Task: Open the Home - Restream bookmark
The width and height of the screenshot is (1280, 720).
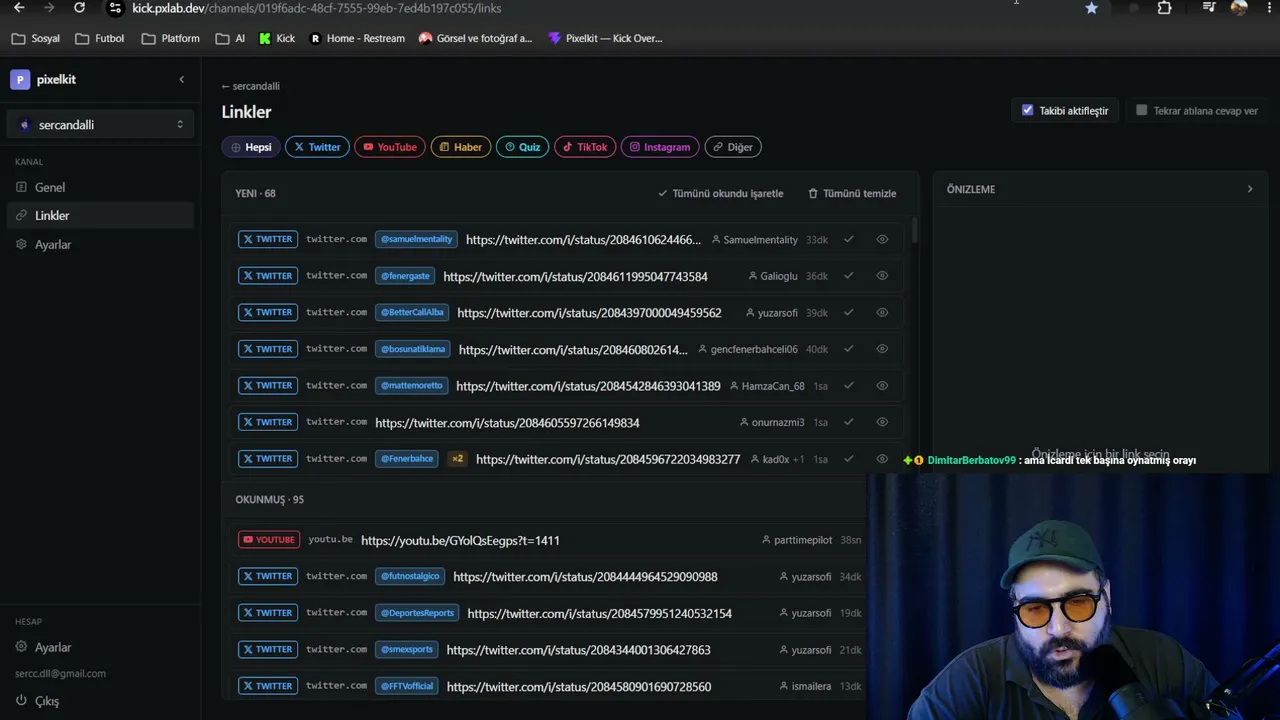Action: coord(357,39)
